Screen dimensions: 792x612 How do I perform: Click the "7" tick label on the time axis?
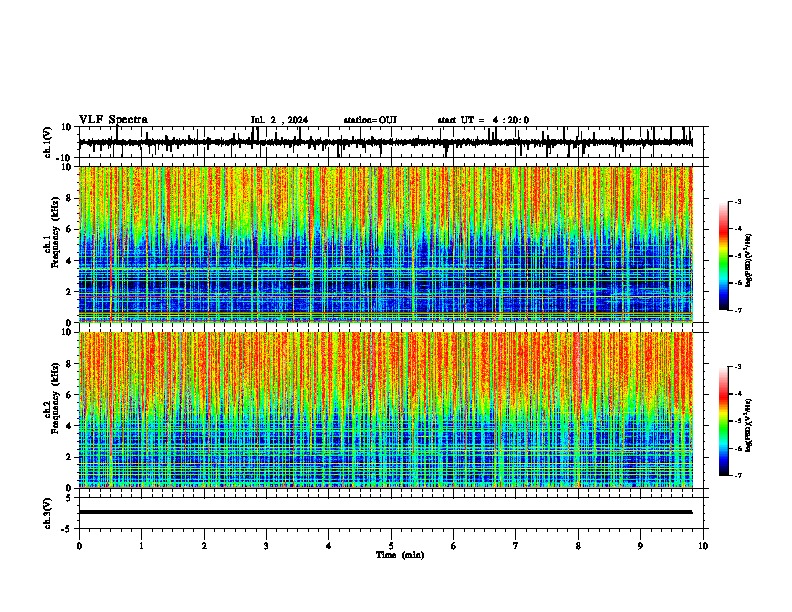click(516, 546)
